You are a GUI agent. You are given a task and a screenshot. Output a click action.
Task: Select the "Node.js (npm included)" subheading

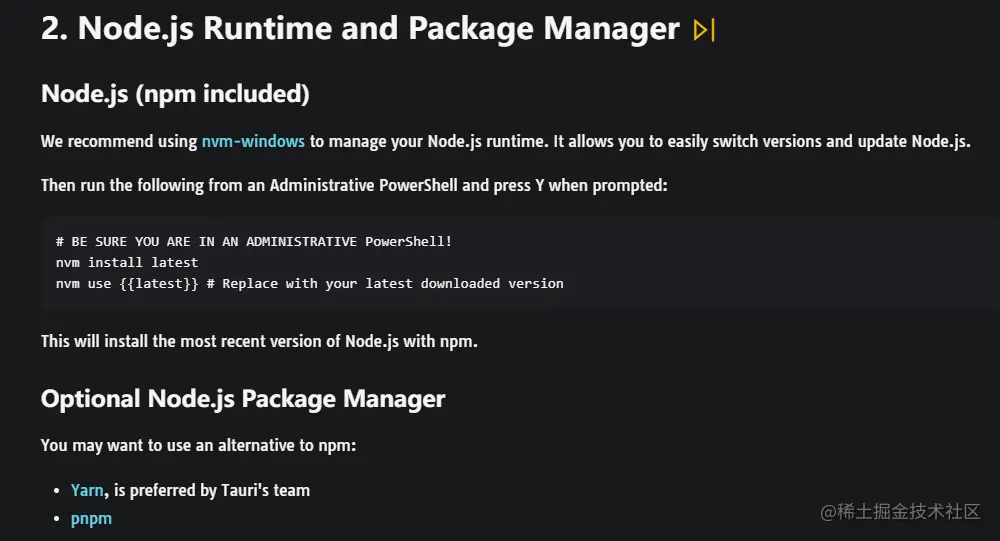tap(175, 94)
